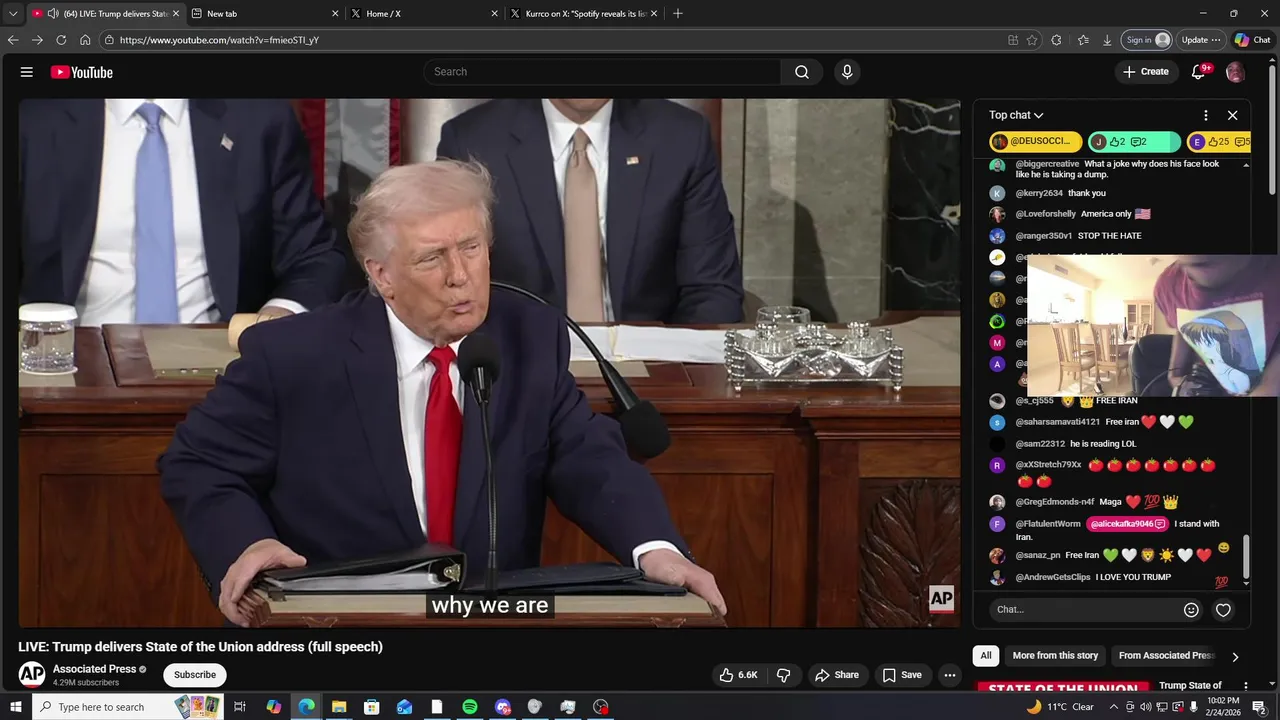Click browser Sign in button
The image size is (1280, 720).
click(1147, 40)
